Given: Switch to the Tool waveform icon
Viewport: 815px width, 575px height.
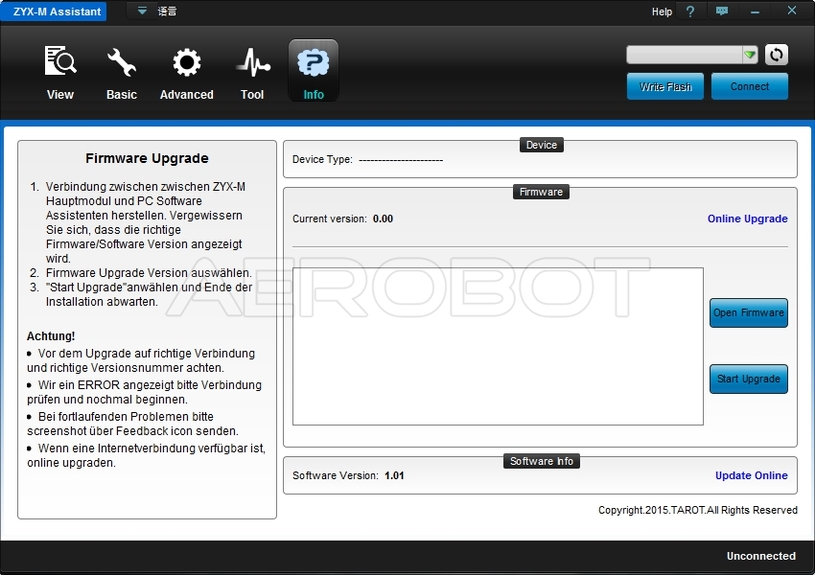Looking at the screenshot, I should click(x=252, y=64).
